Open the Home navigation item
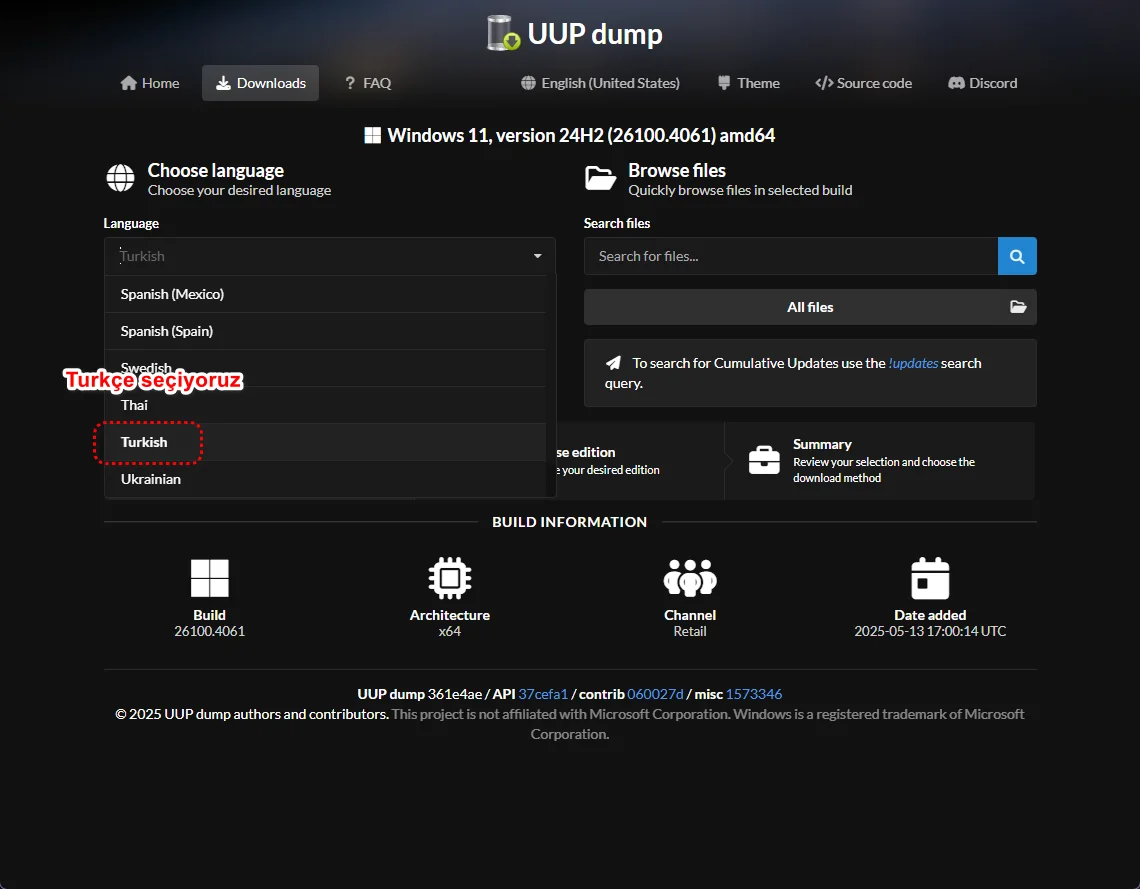1140x889 pixels. (150, 83)
